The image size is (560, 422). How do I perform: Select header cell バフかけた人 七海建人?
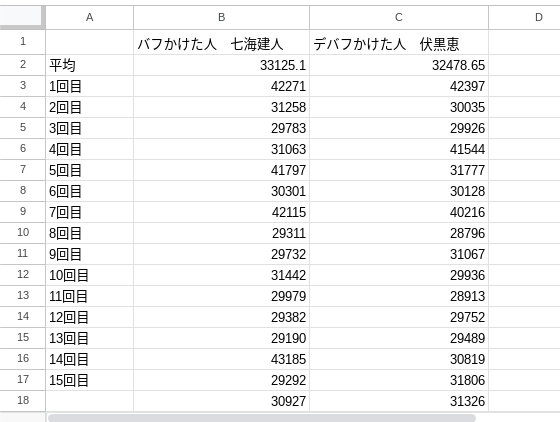221,42
